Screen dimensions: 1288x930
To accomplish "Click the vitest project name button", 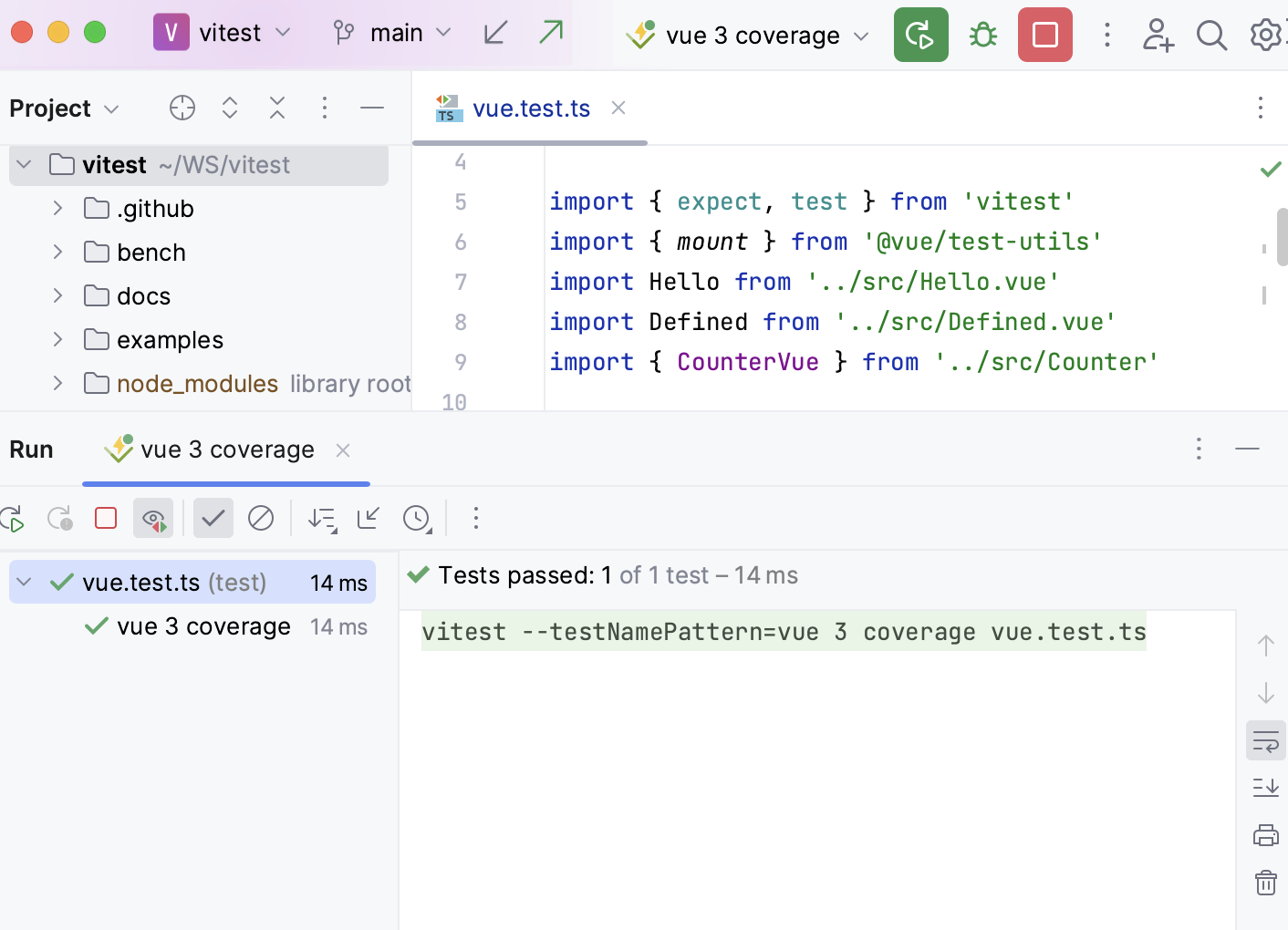I will pyautogui.click(x=222, y=34).
